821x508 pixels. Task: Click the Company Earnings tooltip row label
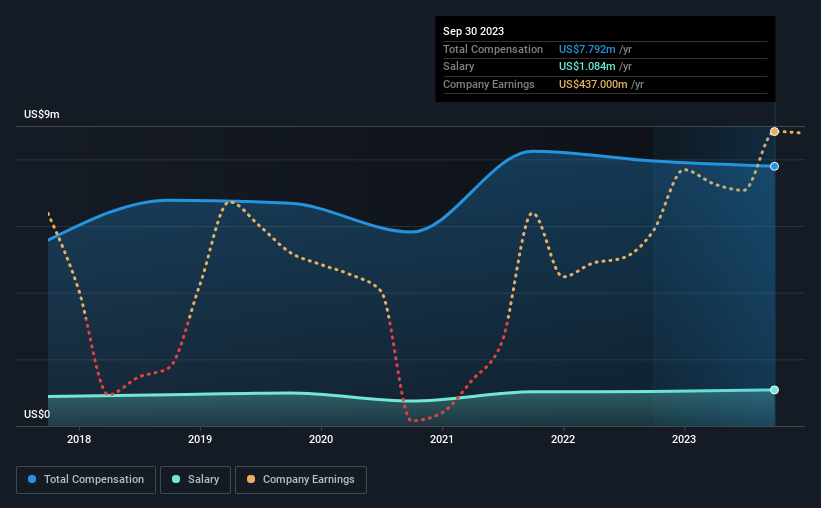[x=489, y=84]
